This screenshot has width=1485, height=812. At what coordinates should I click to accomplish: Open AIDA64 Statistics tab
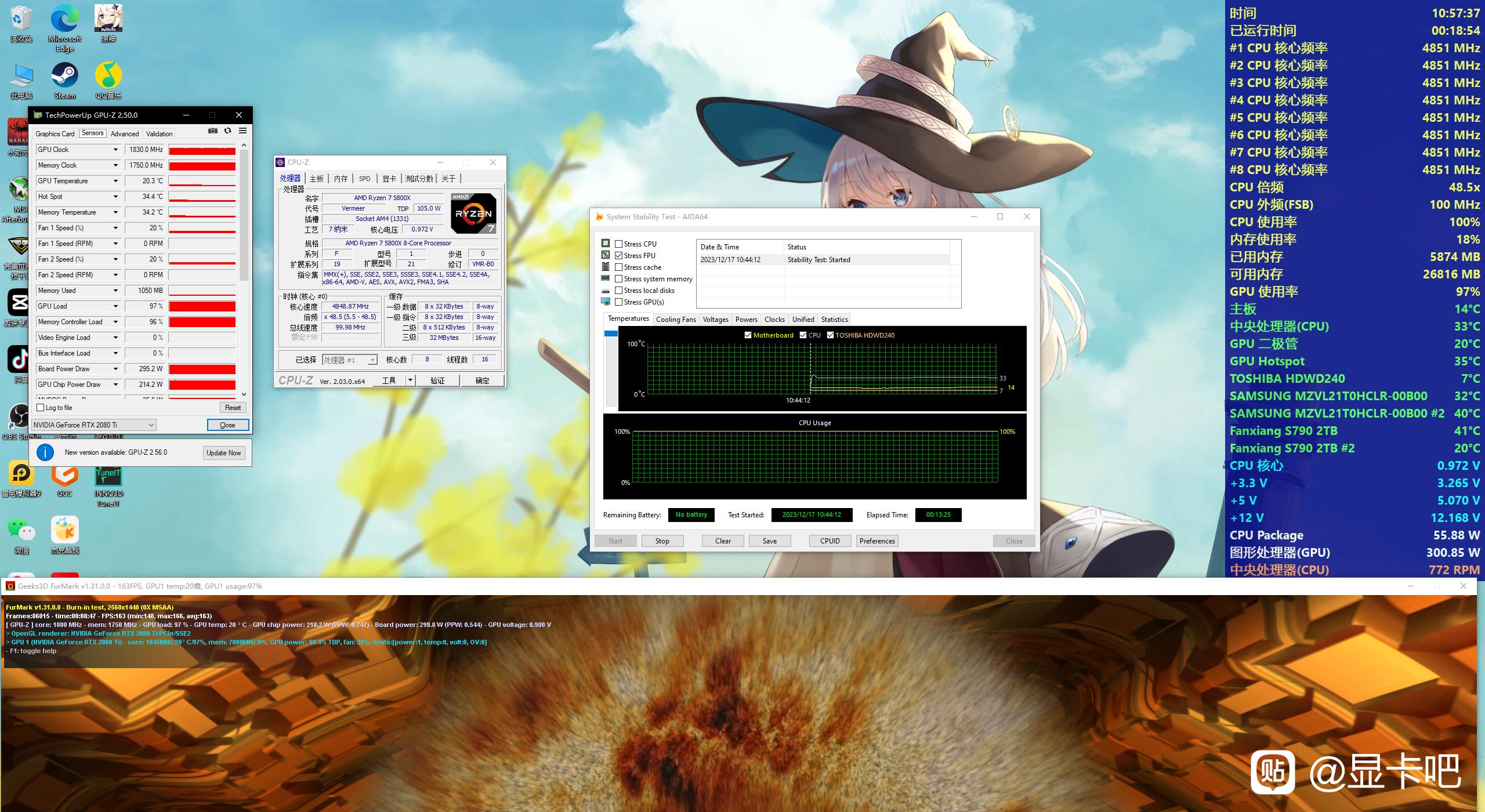pyautogui.click(x=834, y=320)
